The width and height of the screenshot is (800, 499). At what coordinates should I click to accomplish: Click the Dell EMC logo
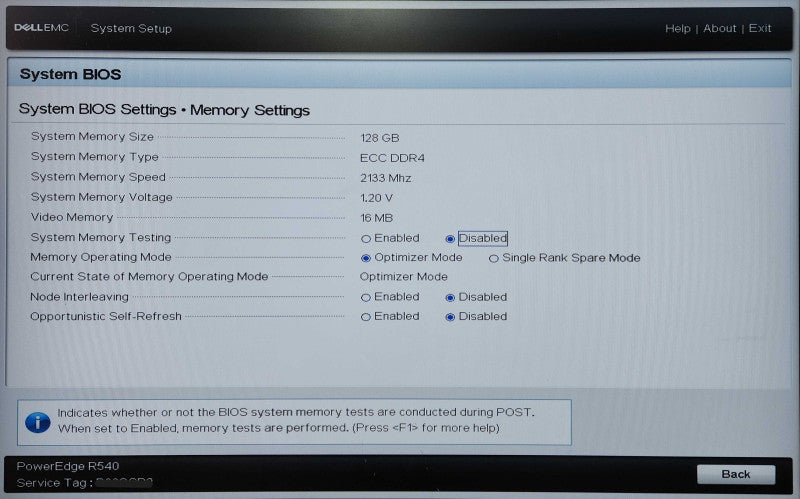[x=41, y=28]
